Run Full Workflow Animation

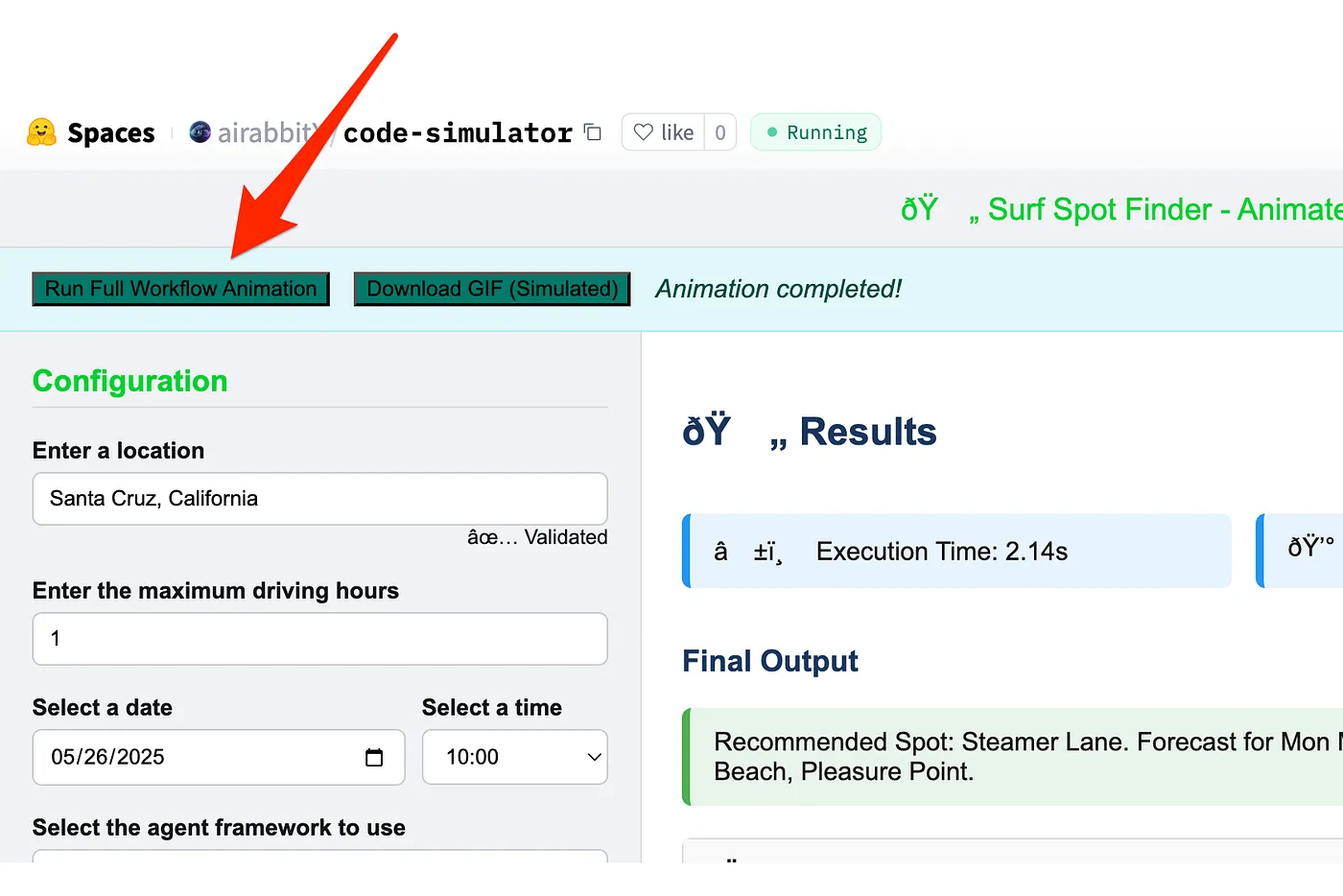click(180, 289)
